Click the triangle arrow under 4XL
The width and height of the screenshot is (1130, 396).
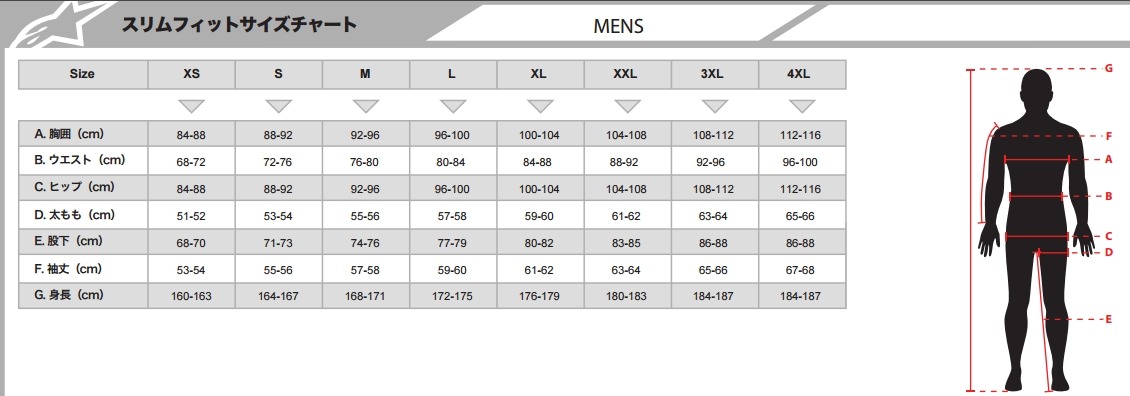(x=801, y=106)
